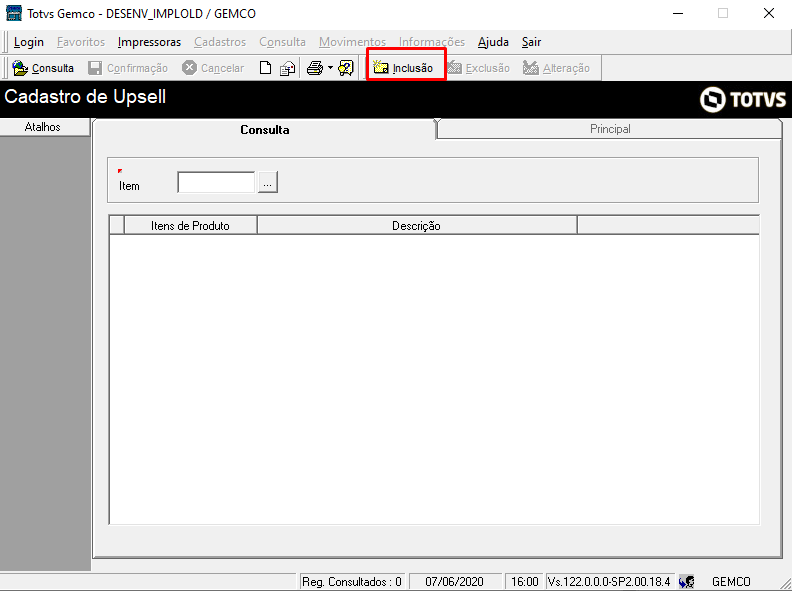Screen dimensions: 792x591
Task: Select the Consulta tab
Action: click(x=265, y=129)
